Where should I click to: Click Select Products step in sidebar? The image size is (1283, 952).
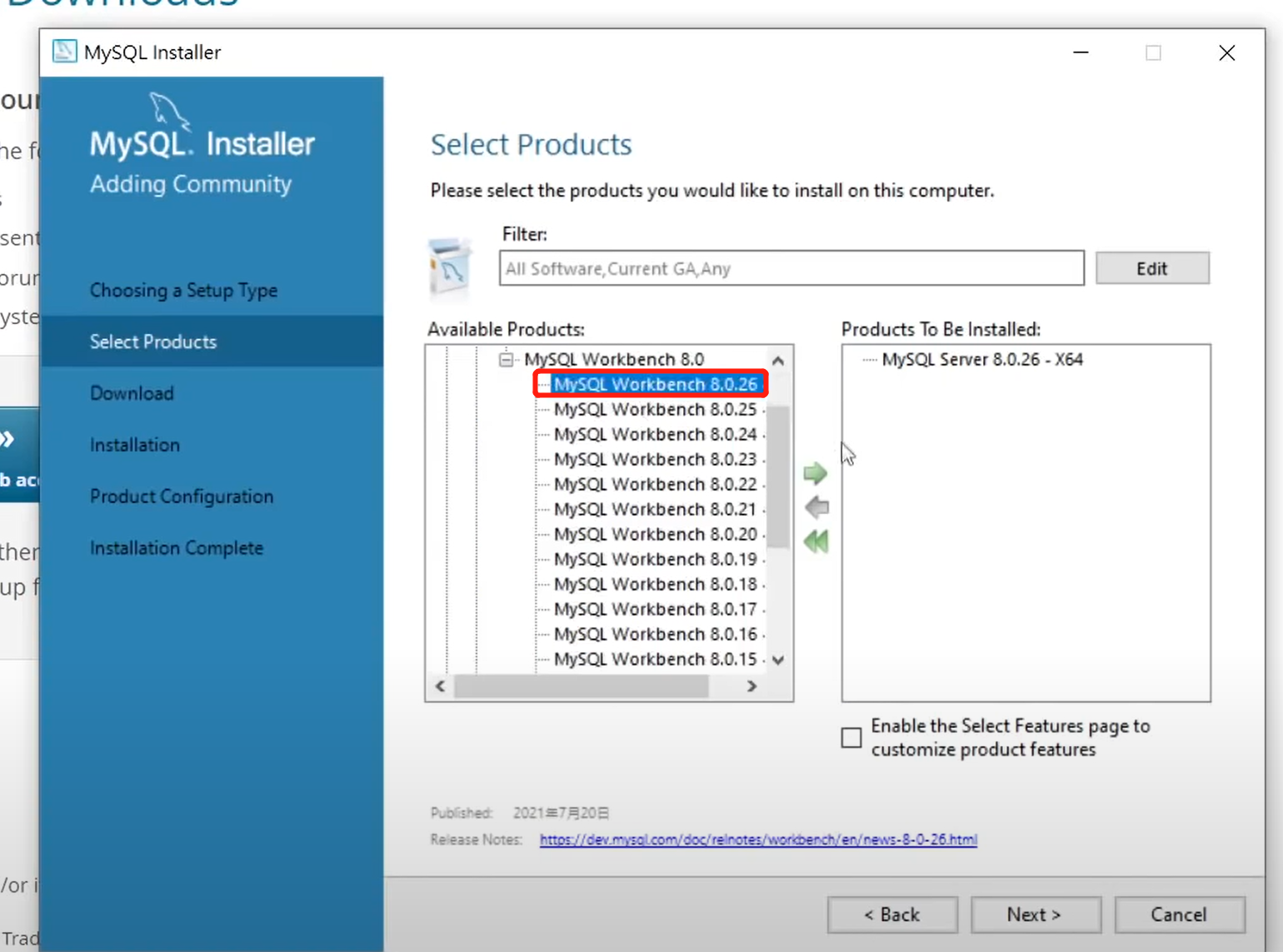click(153, 341)
